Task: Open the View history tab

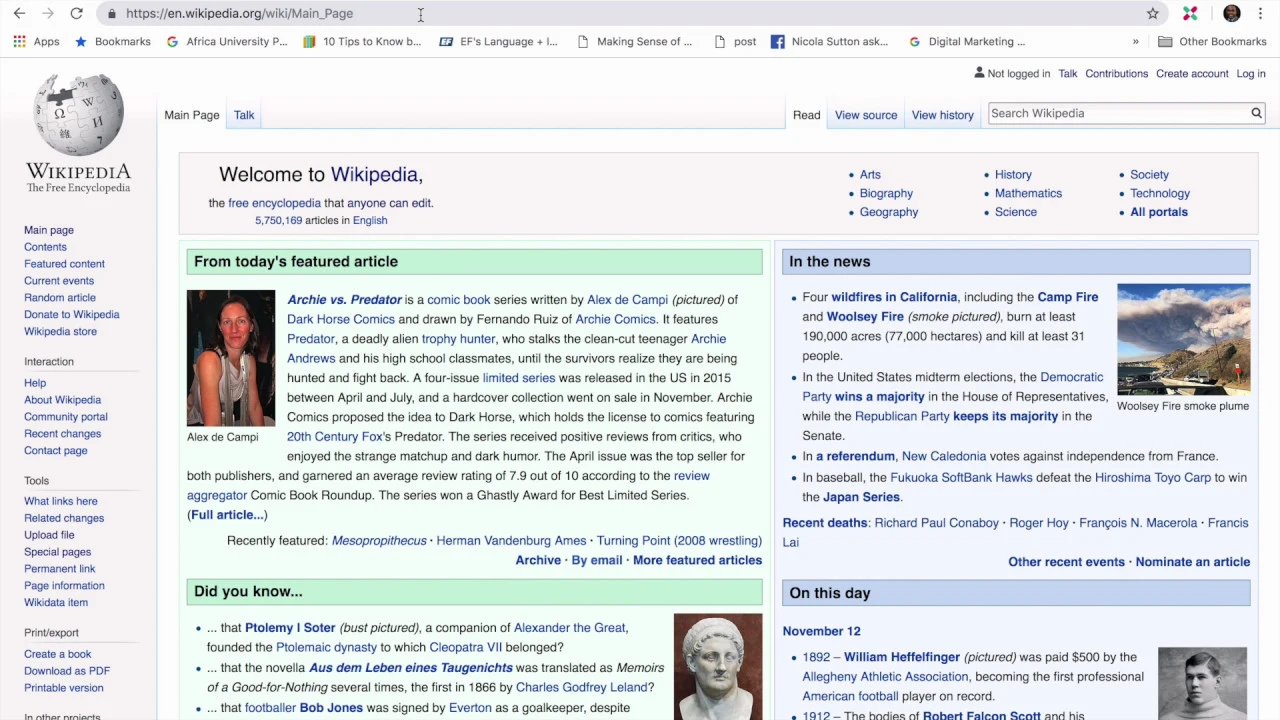Action: pyautogui.click(x=942, y=115)
